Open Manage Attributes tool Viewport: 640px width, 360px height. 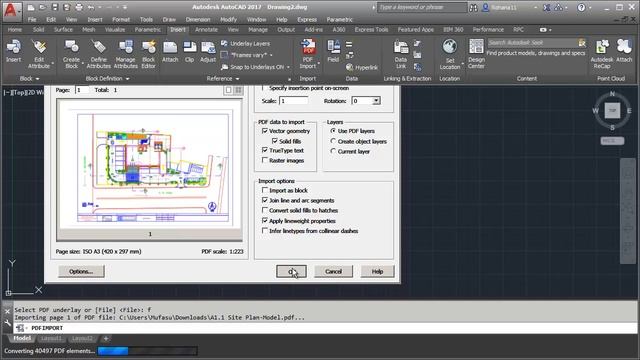tap(125, 53)
